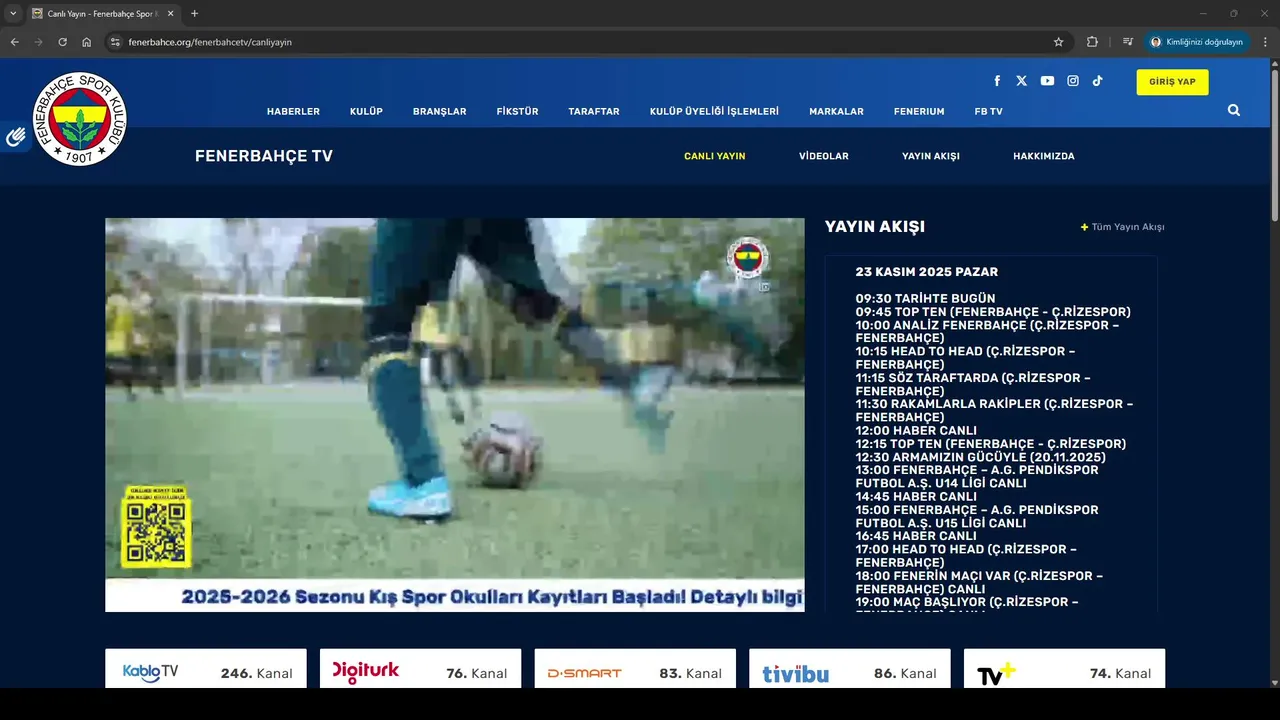Click the 10:15 HEAD TO HEAD entry

966,358
